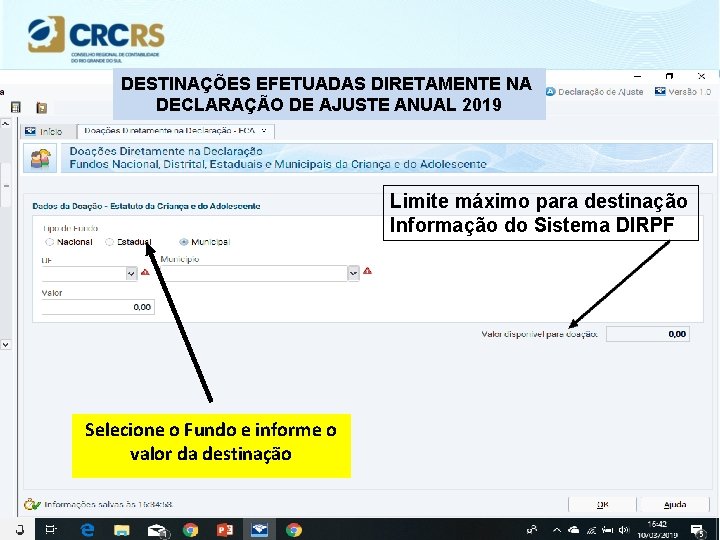Click the OneDrive cloud tray icon

point(574,530)
